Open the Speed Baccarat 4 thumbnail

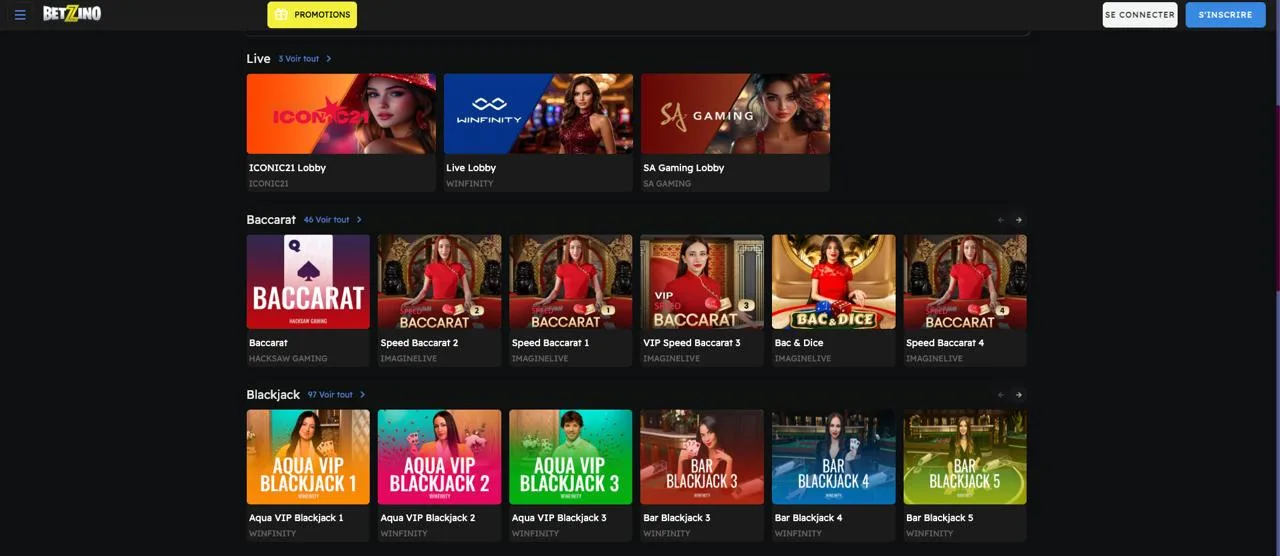click(965, 282)
